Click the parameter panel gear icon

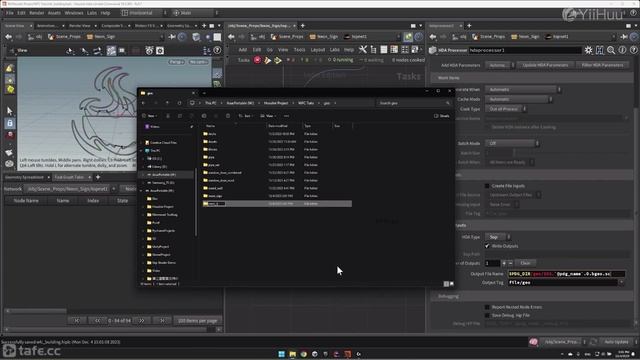588,50
